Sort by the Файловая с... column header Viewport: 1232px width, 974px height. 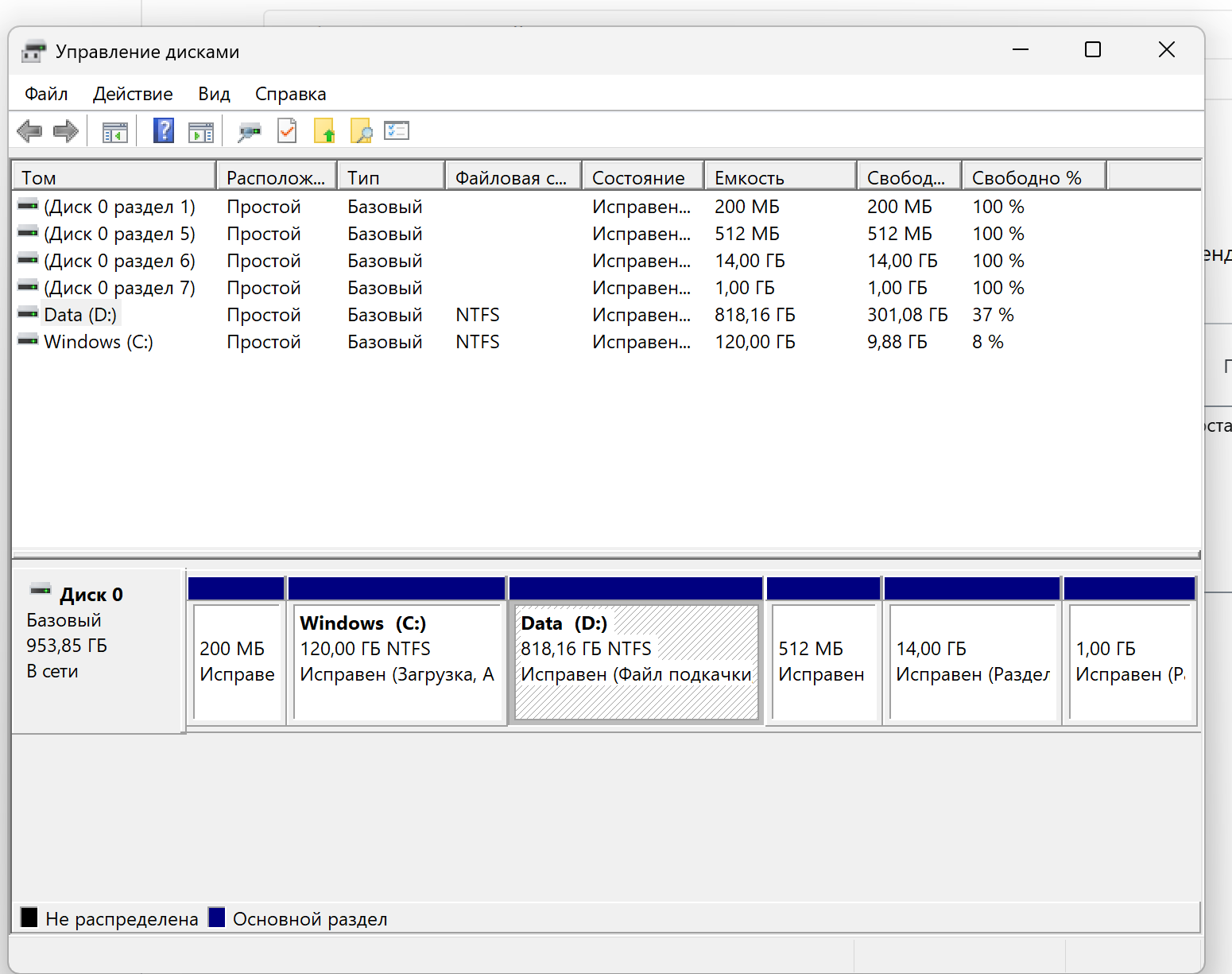(514, 177)
